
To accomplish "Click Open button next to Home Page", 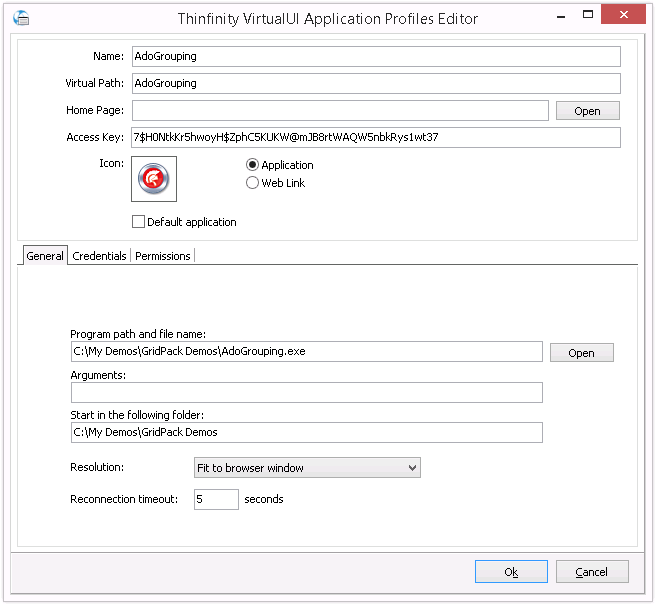I will click(x=587, y=111).
